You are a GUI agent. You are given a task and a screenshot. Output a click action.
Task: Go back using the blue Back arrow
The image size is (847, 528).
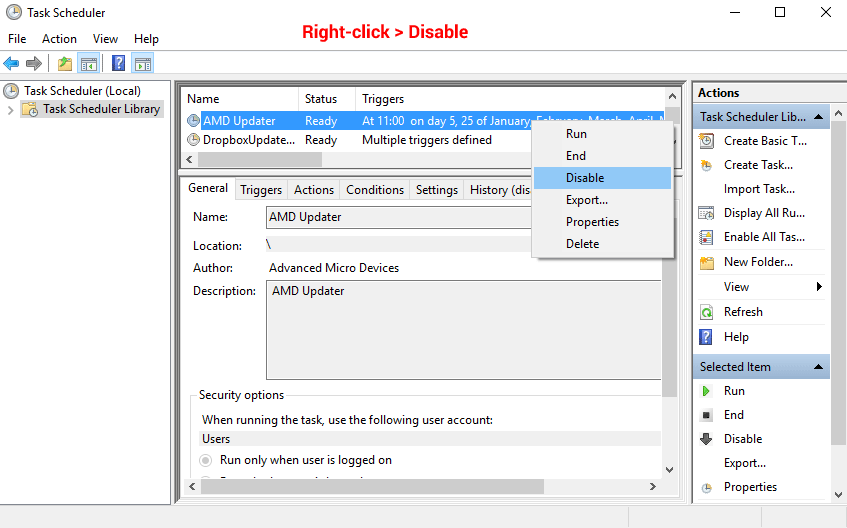click(x=11, y=64)
